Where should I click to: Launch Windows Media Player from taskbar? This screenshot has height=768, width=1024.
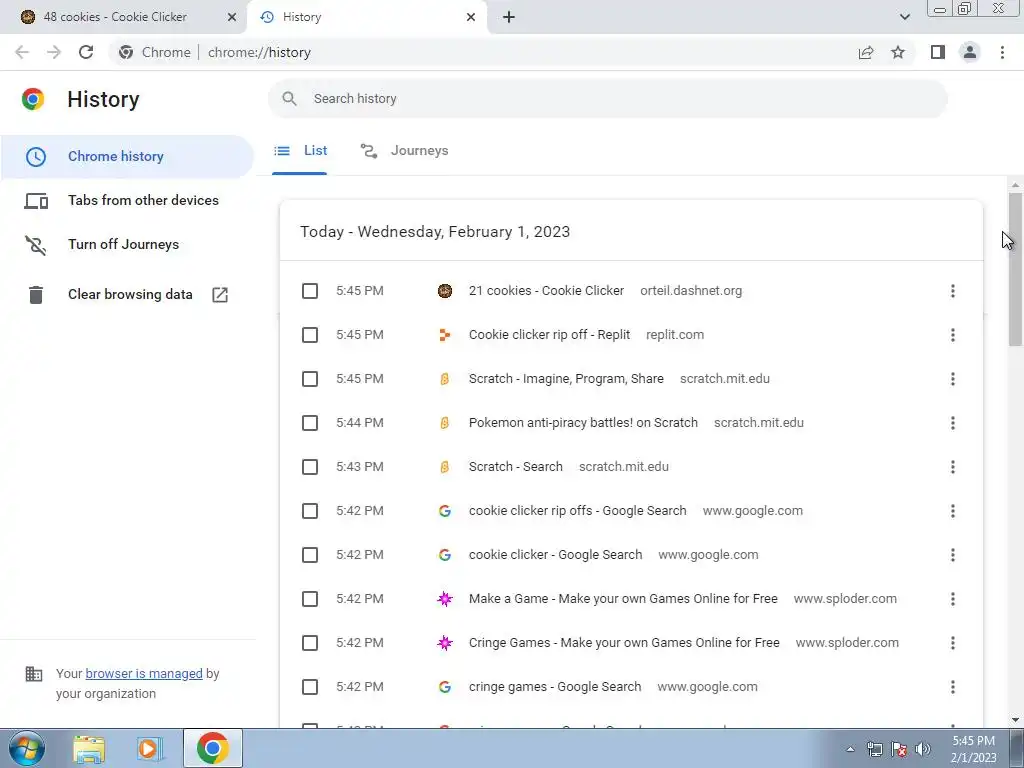click(150, 749)
